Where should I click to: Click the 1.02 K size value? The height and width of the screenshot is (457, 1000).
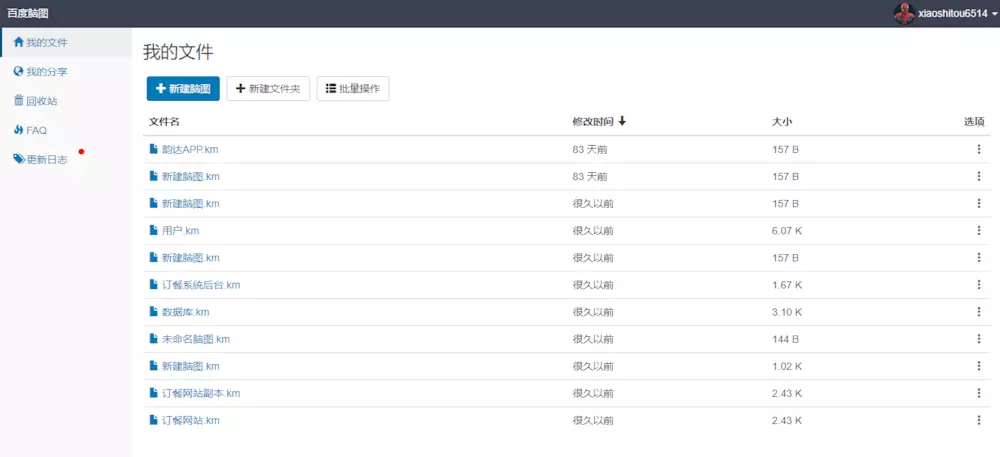786,366
